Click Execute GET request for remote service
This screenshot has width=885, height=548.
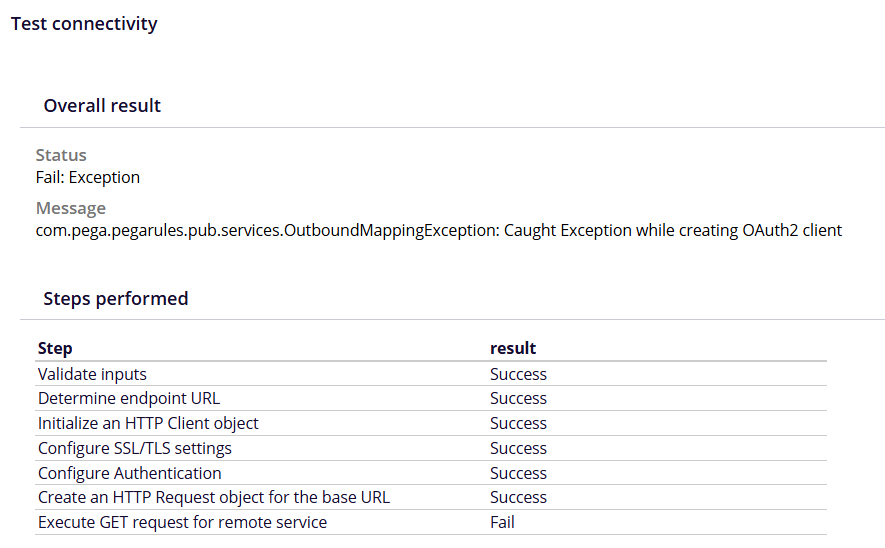point(182,523)
